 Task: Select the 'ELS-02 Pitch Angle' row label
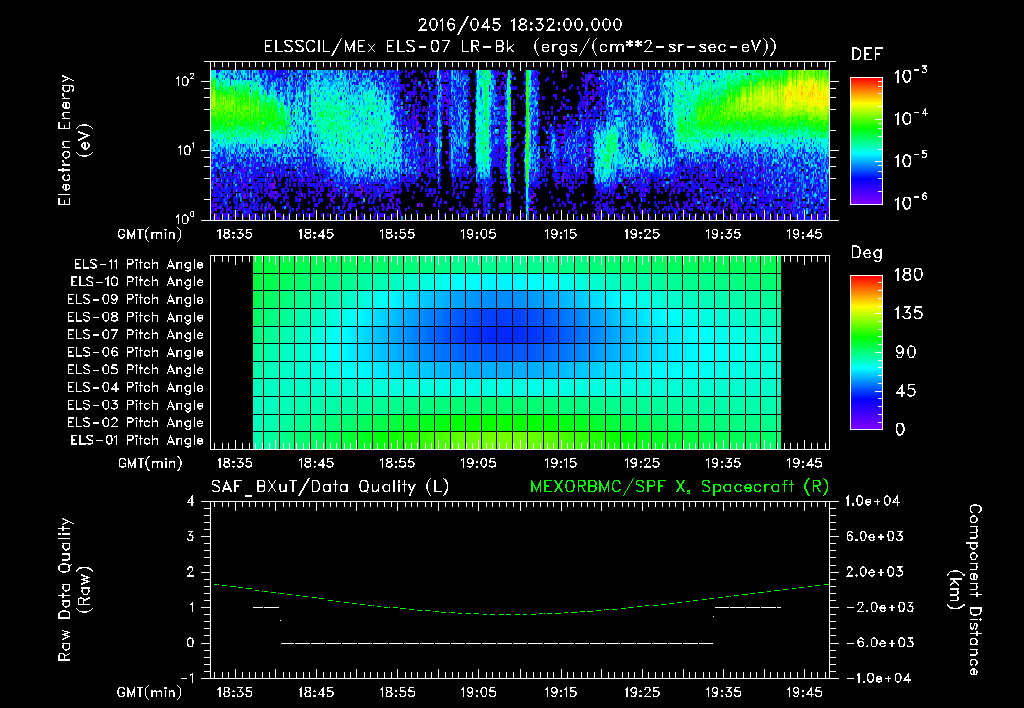[135, 423]
